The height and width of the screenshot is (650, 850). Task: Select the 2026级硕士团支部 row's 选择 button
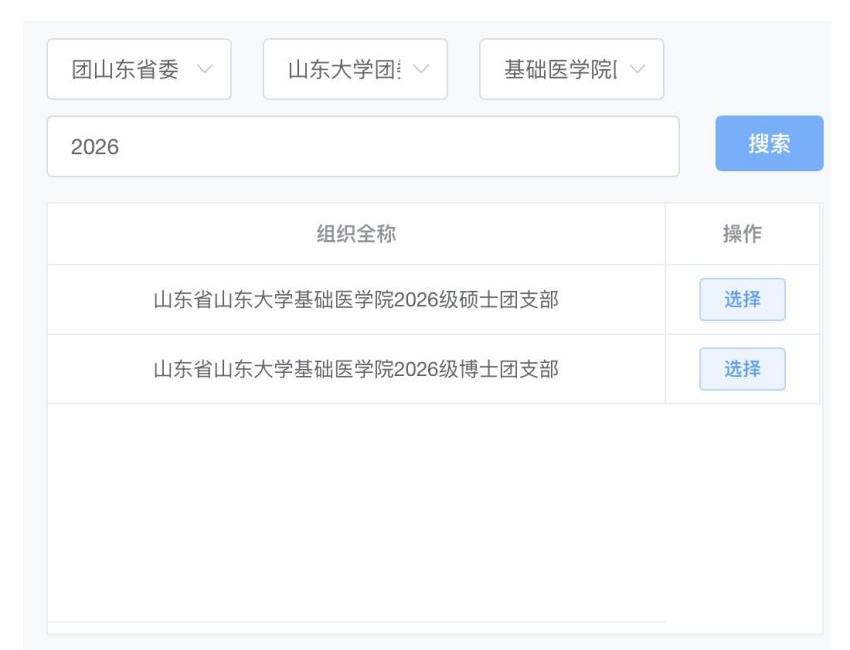coord(742,299)
